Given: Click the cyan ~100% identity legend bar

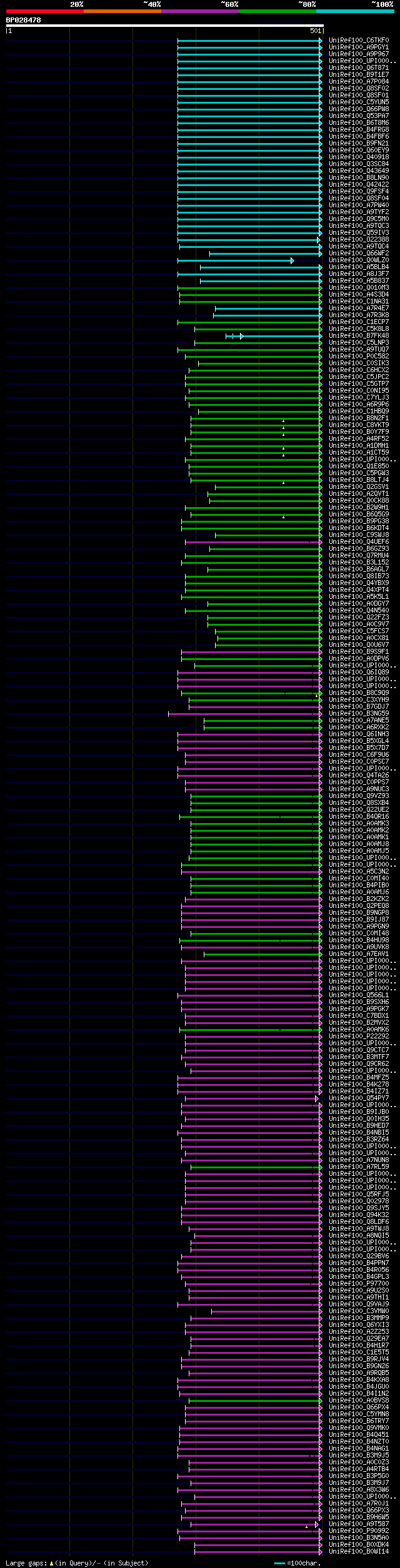Looking at the screenshot, I should [354, 11].
